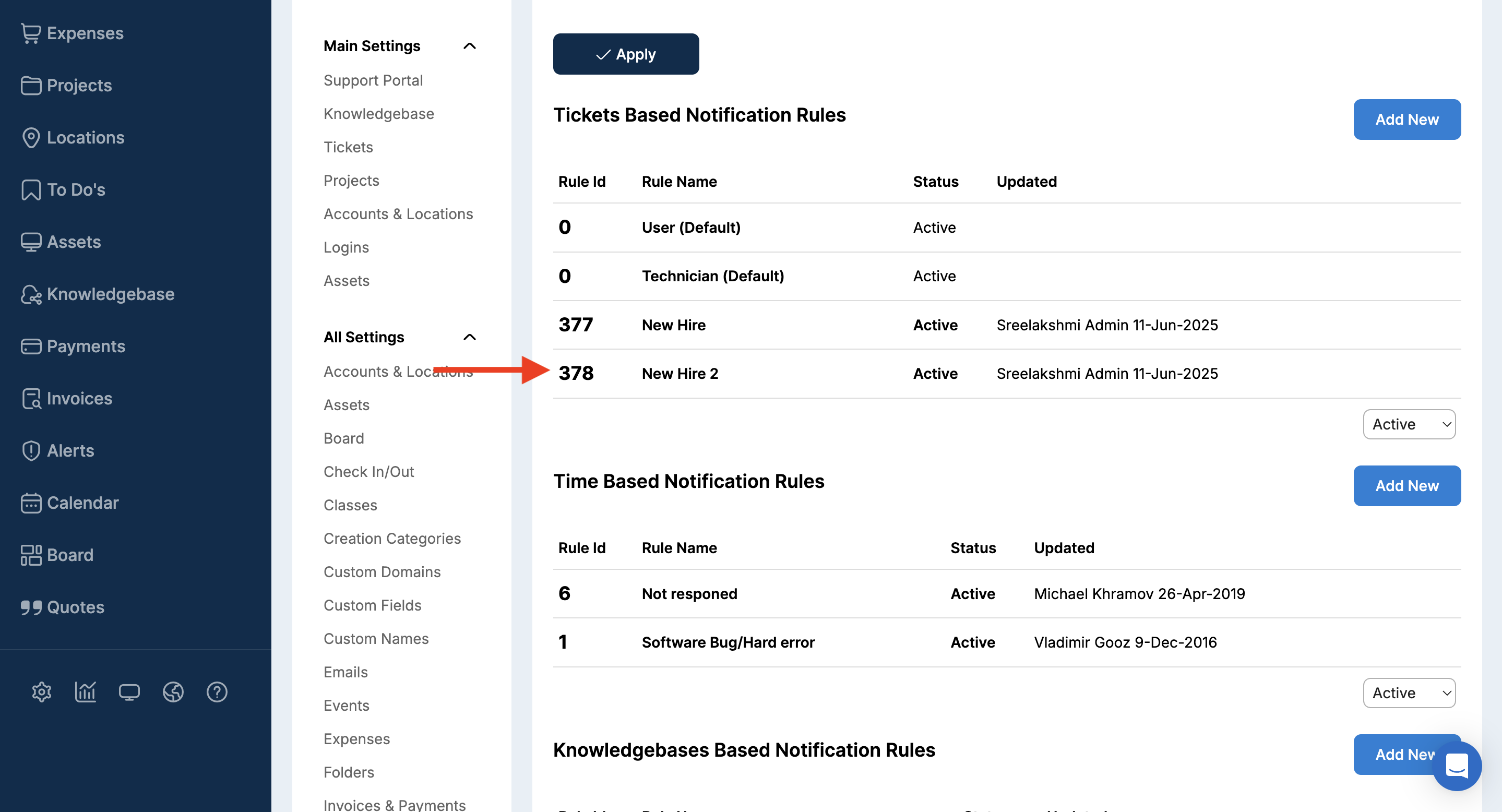Collapse the Main Settings section
Screen dimensions: 1502x812
[469, 46]
